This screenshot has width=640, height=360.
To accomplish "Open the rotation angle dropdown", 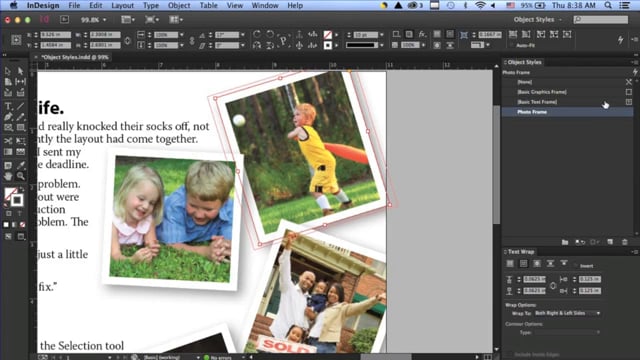I will click(243, 35).
